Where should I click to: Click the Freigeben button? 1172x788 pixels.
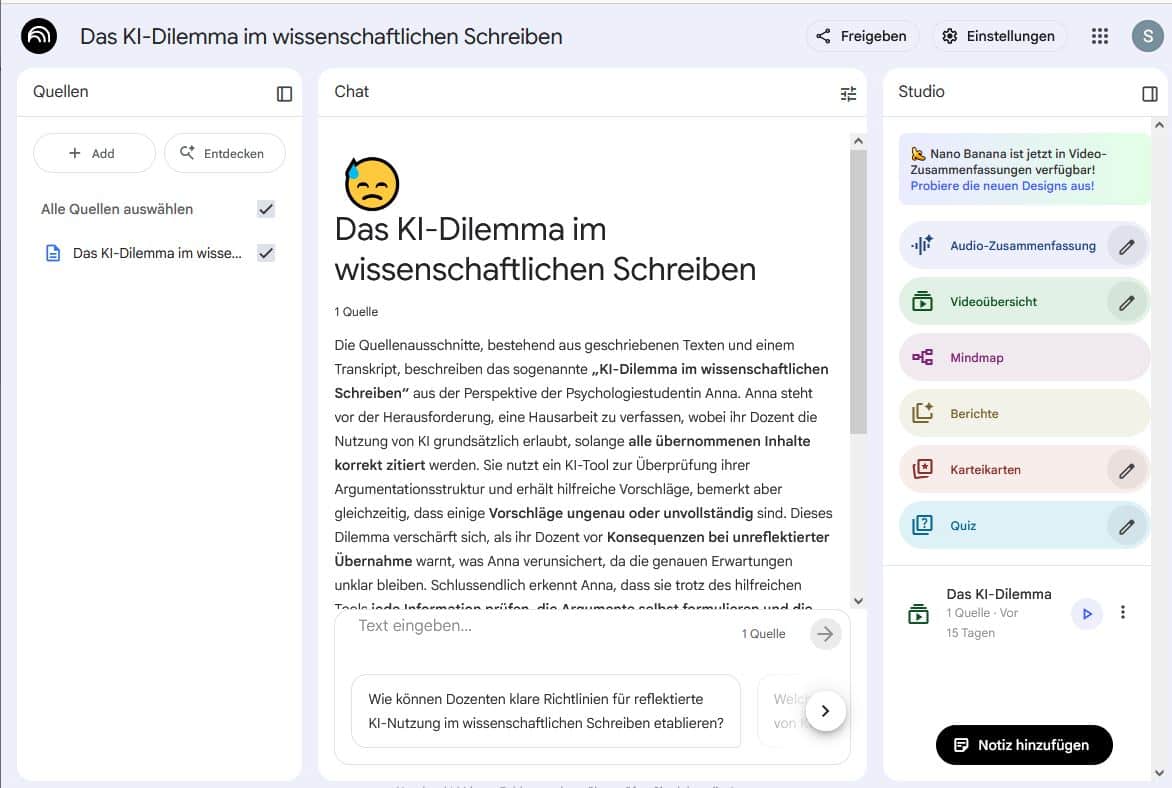coord(862,36)
